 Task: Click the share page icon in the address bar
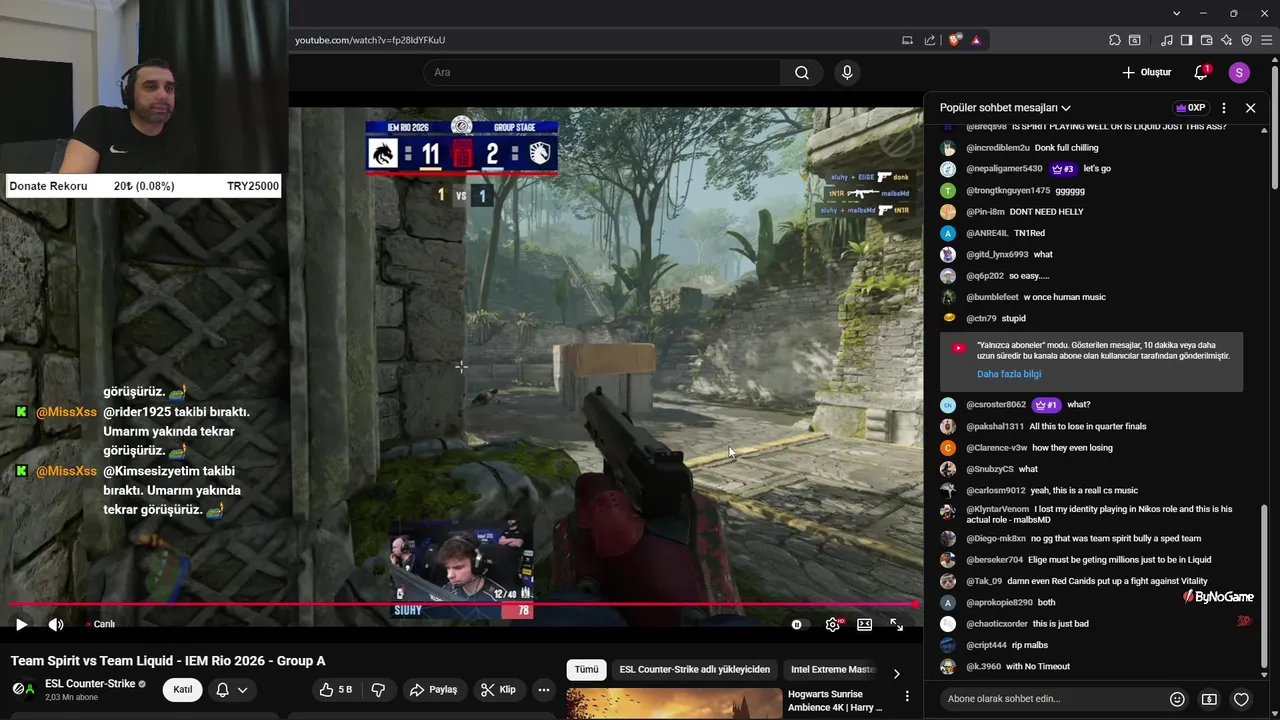[930, 40]
